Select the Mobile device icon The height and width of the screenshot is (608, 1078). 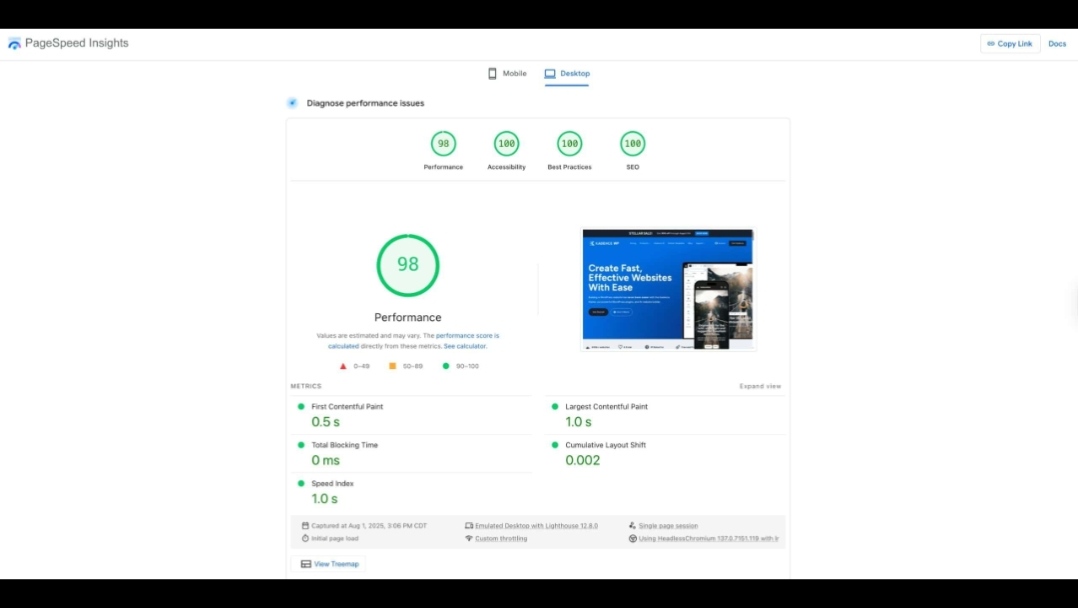pyautogui.click(x=491, y=73)
